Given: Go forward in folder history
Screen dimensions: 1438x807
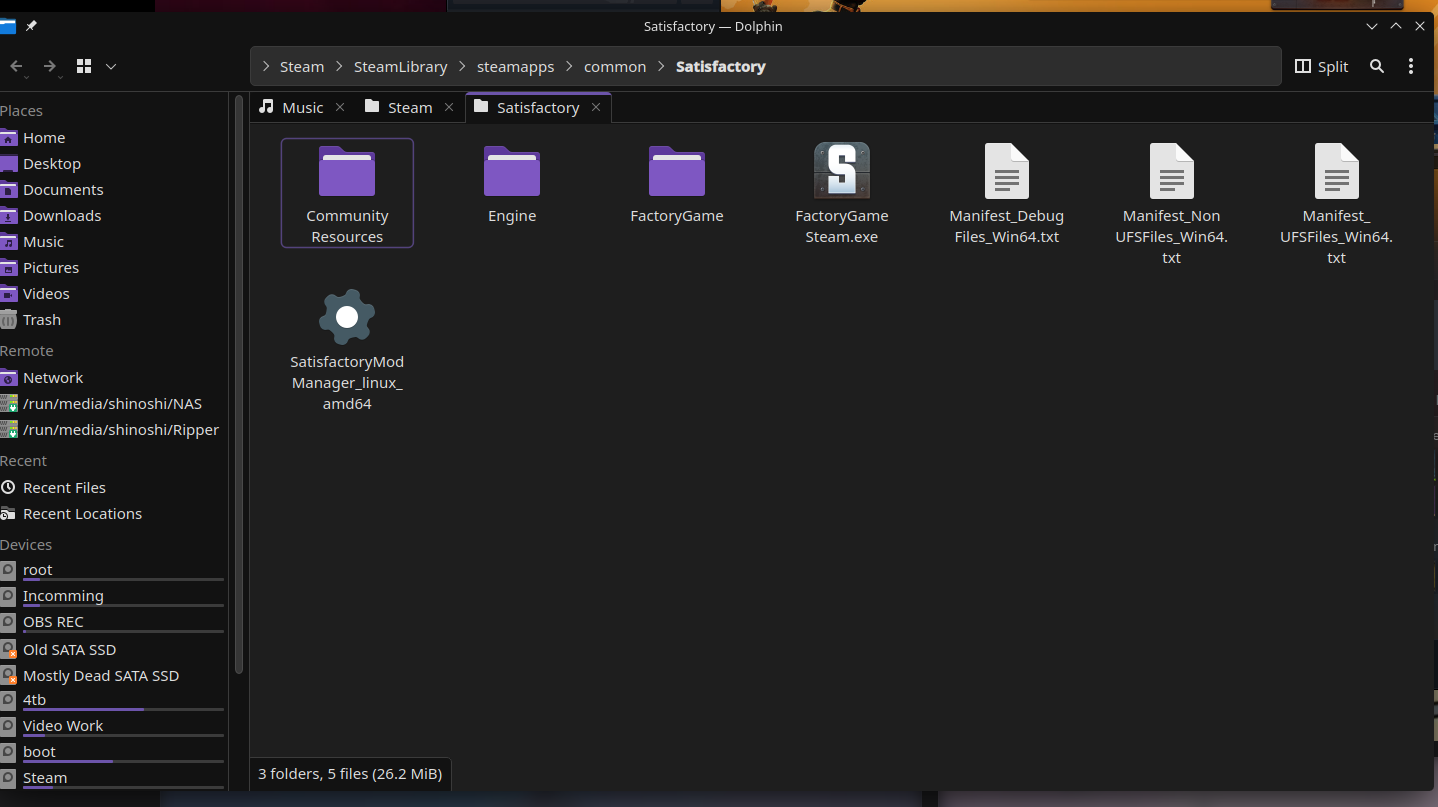Looking at the screenshot, I should [x=49, y=66].
